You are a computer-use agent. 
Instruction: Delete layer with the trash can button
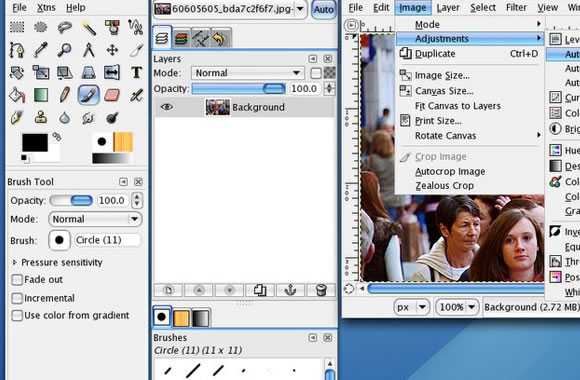[x=321, y=290]
